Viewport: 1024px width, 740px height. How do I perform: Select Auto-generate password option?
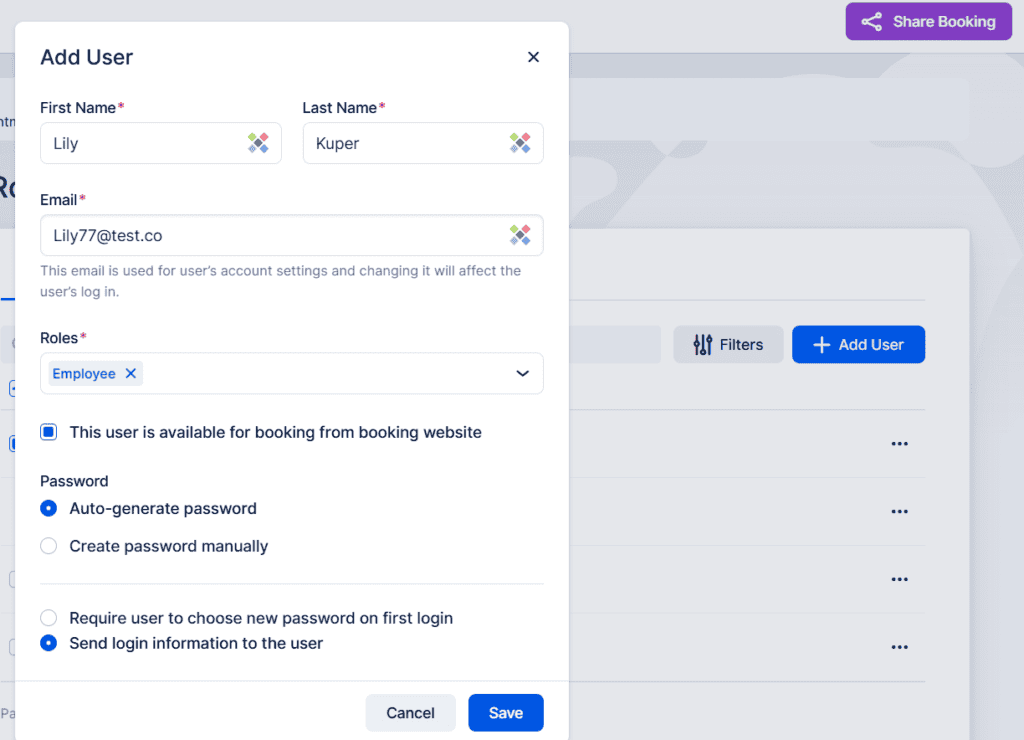coord(48,508)
